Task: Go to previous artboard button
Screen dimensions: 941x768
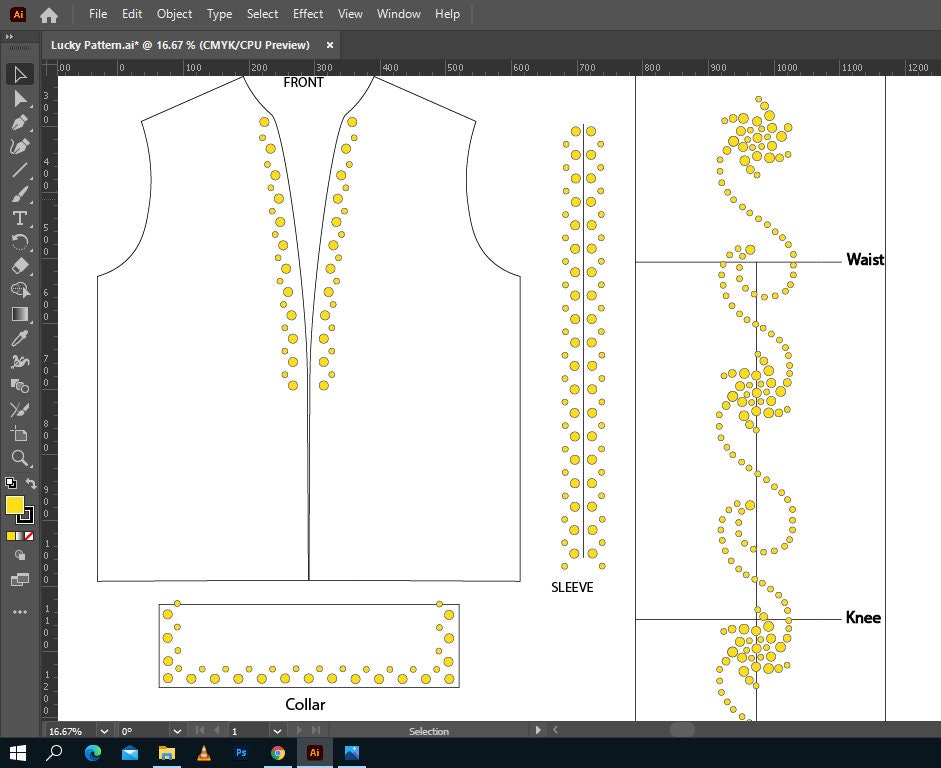Action: click(217, 730)
